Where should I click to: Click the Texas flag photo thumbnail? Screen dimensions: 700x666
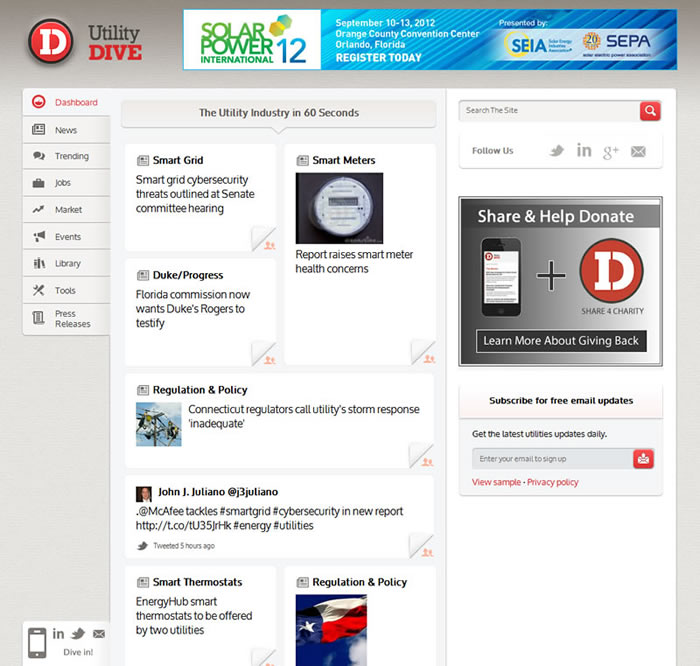pos(331,630)
